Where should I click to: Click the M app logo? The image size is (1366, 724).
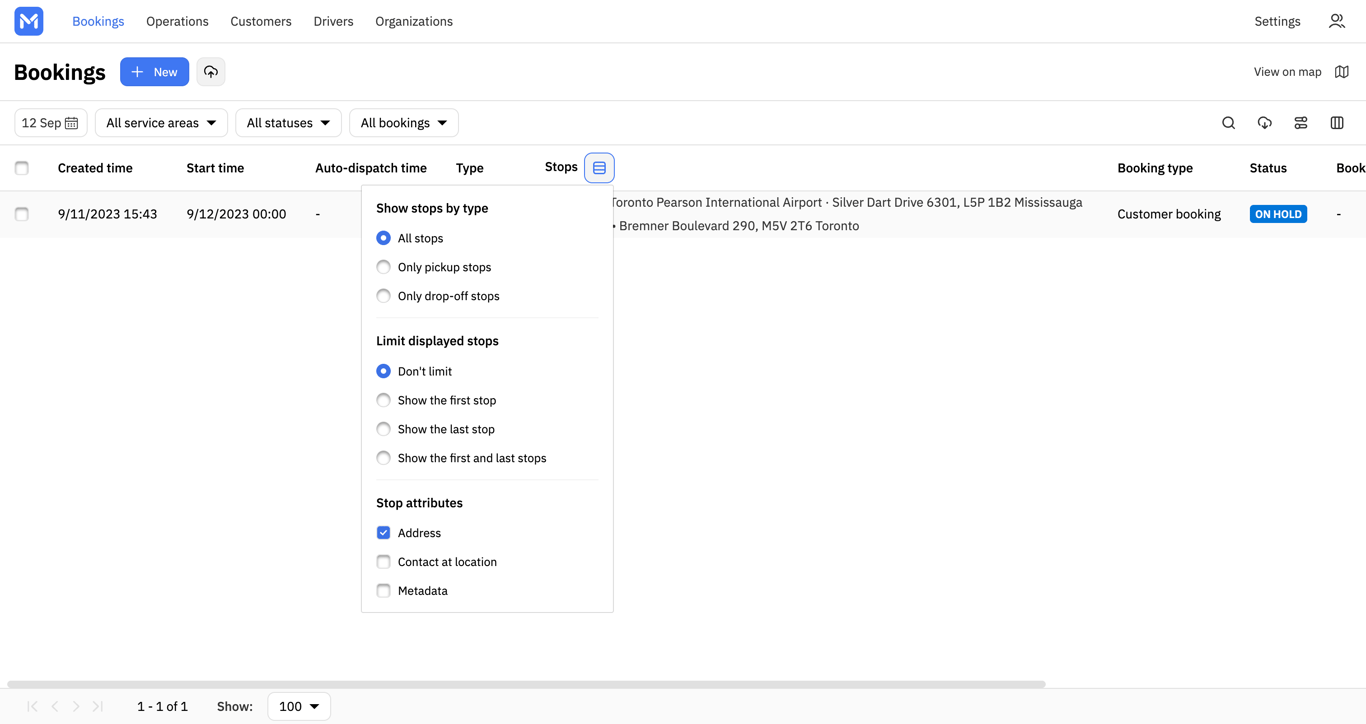point(29,21)
